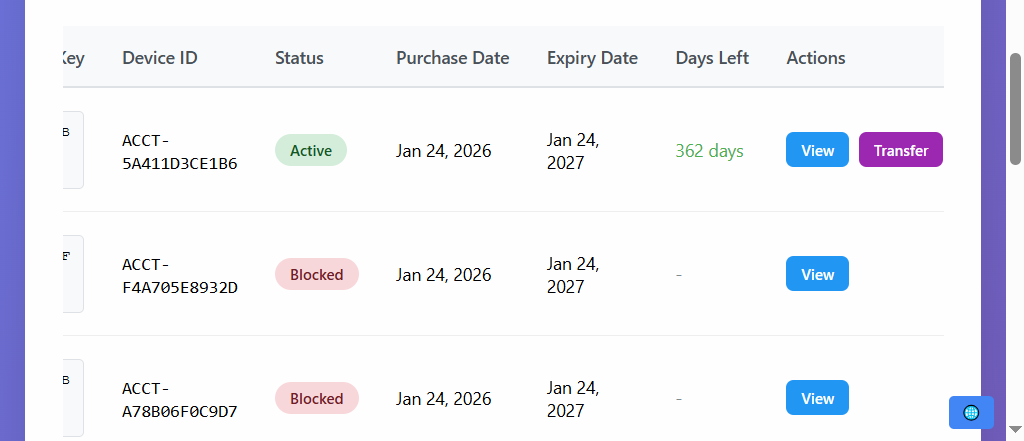Click the globe language icon button
This screenshot has width=1024, height=441.
coord(971,412)
